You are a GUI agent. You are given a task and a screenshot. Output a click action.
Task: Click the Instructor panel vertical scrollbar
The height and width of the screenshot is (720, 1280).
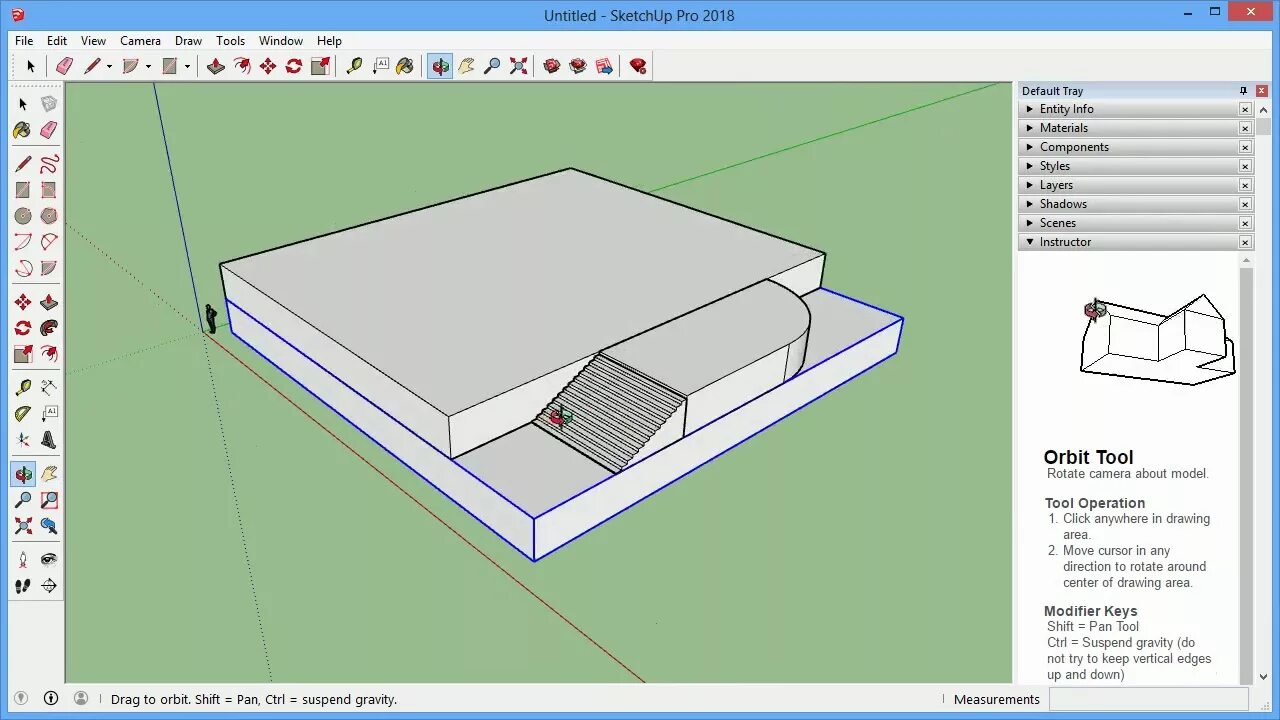pos(1246,469)
